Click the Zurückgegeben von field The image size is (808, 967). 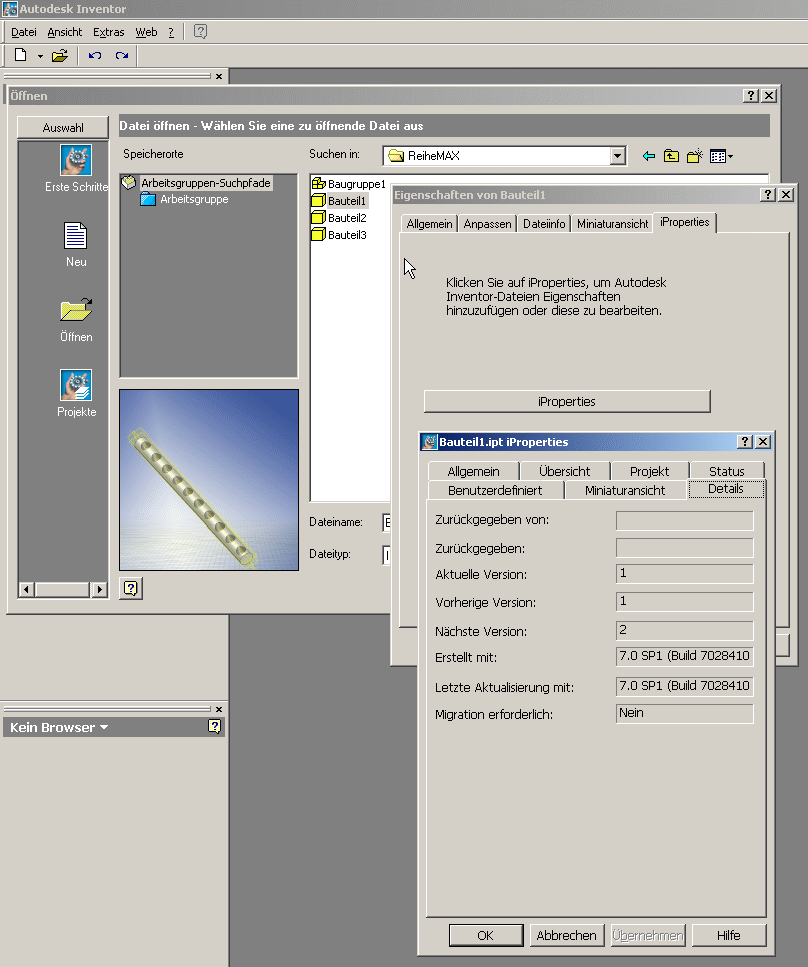[x=685, y=521]
